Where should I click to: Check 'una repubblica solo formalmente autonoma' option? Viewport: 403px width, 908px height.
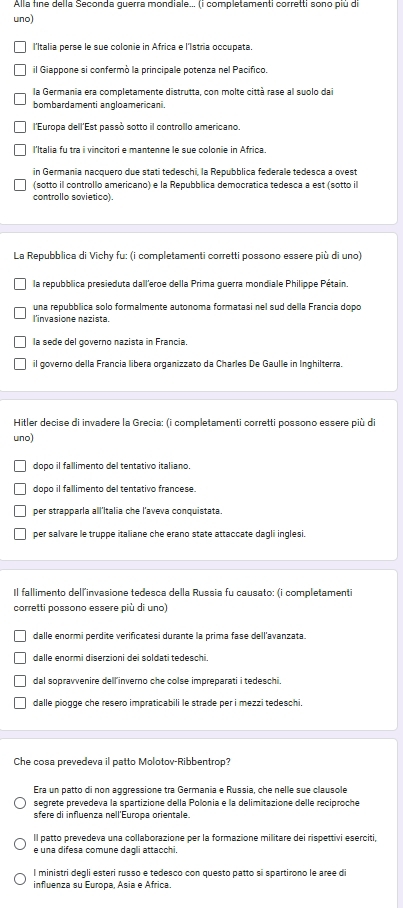[x=20, y=313]
